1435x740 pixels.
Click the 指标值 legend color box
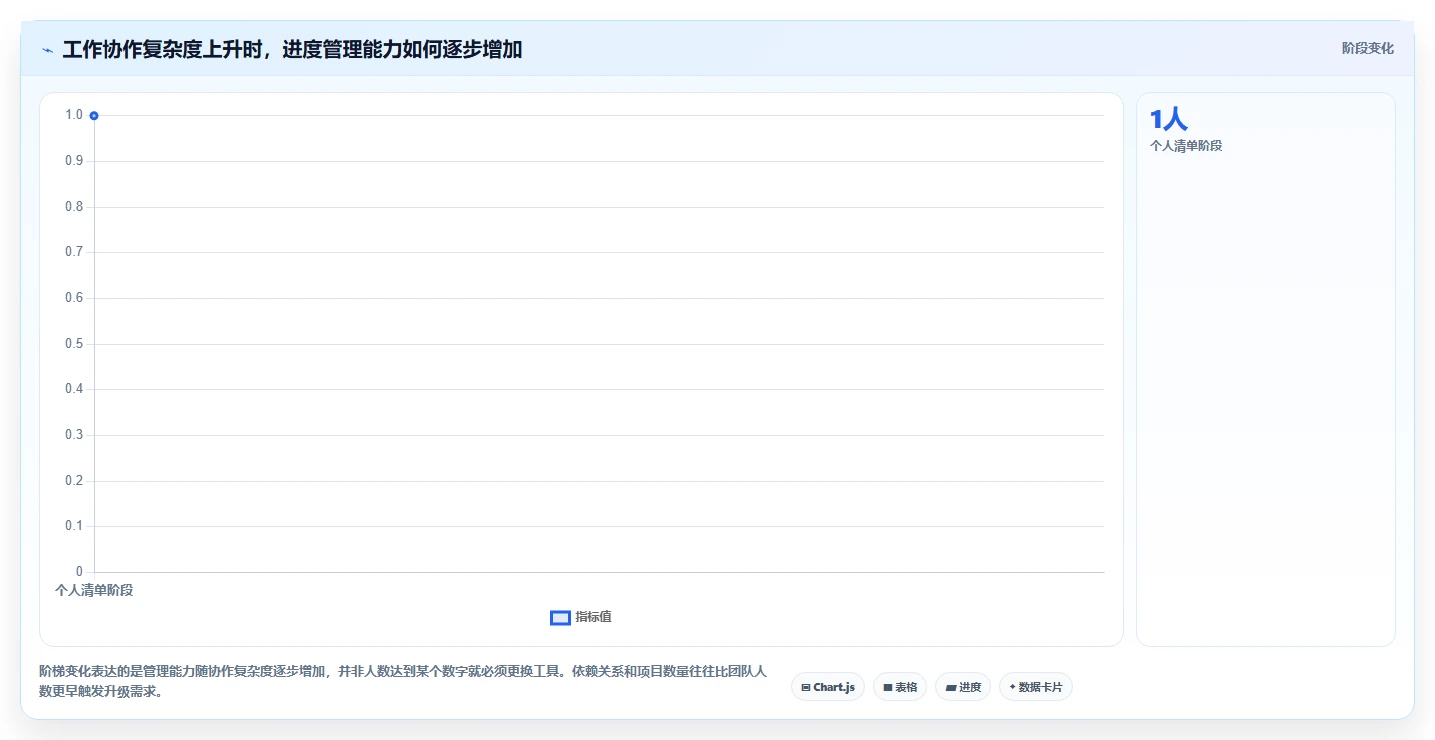[x=560, y=618]
